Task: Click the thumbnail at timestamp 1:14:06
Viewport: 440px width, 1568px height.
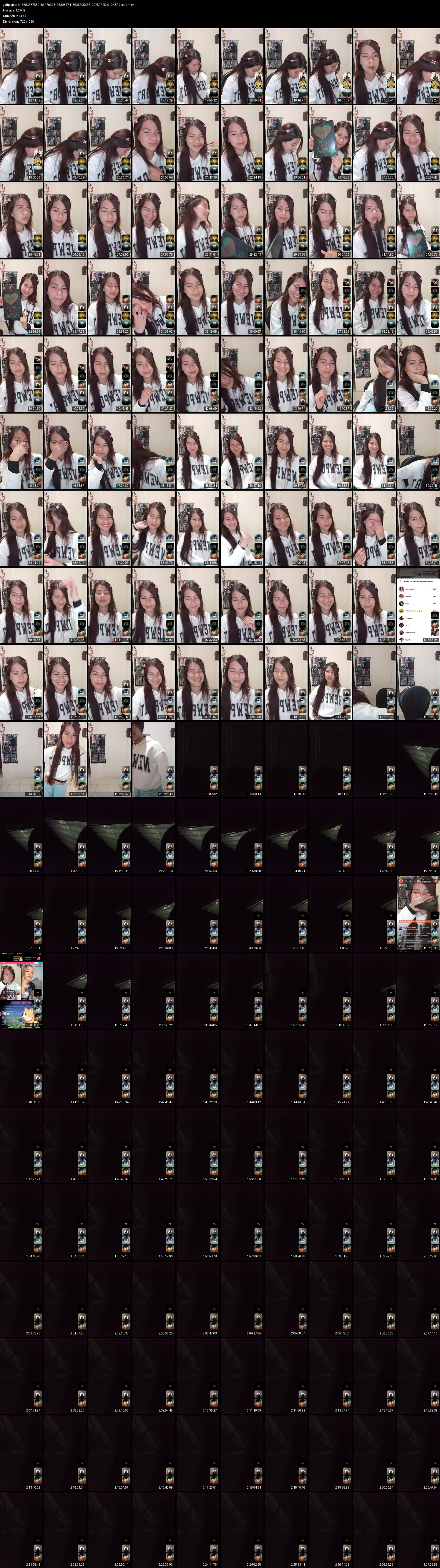Action: pos(65,760)
